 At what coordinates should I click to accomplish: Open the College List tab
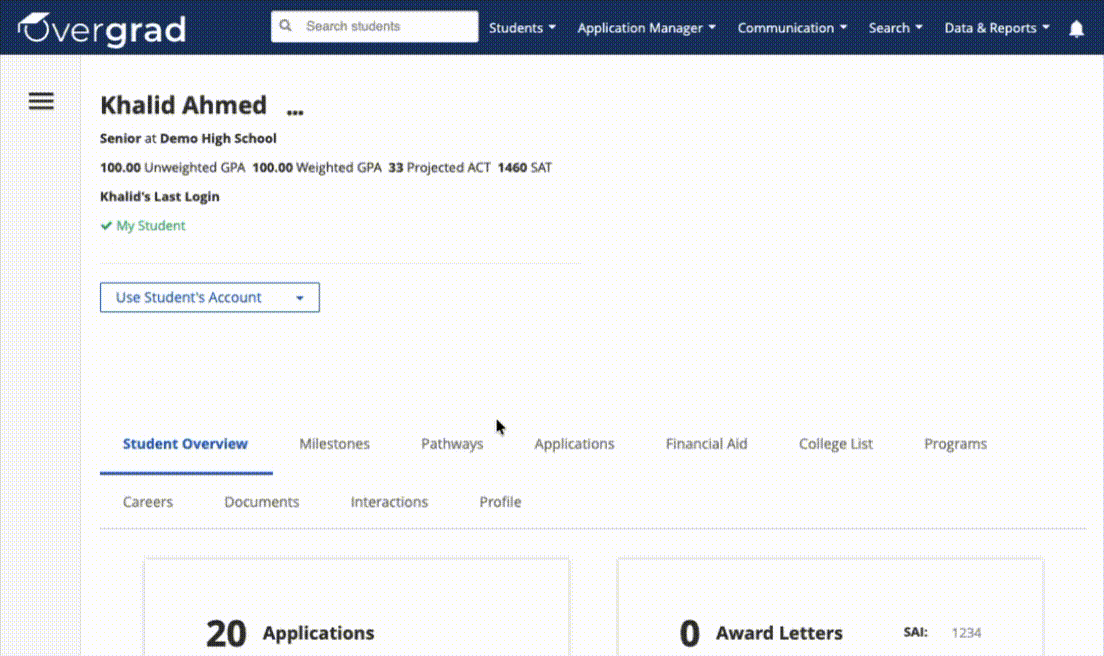click(836, 444)
